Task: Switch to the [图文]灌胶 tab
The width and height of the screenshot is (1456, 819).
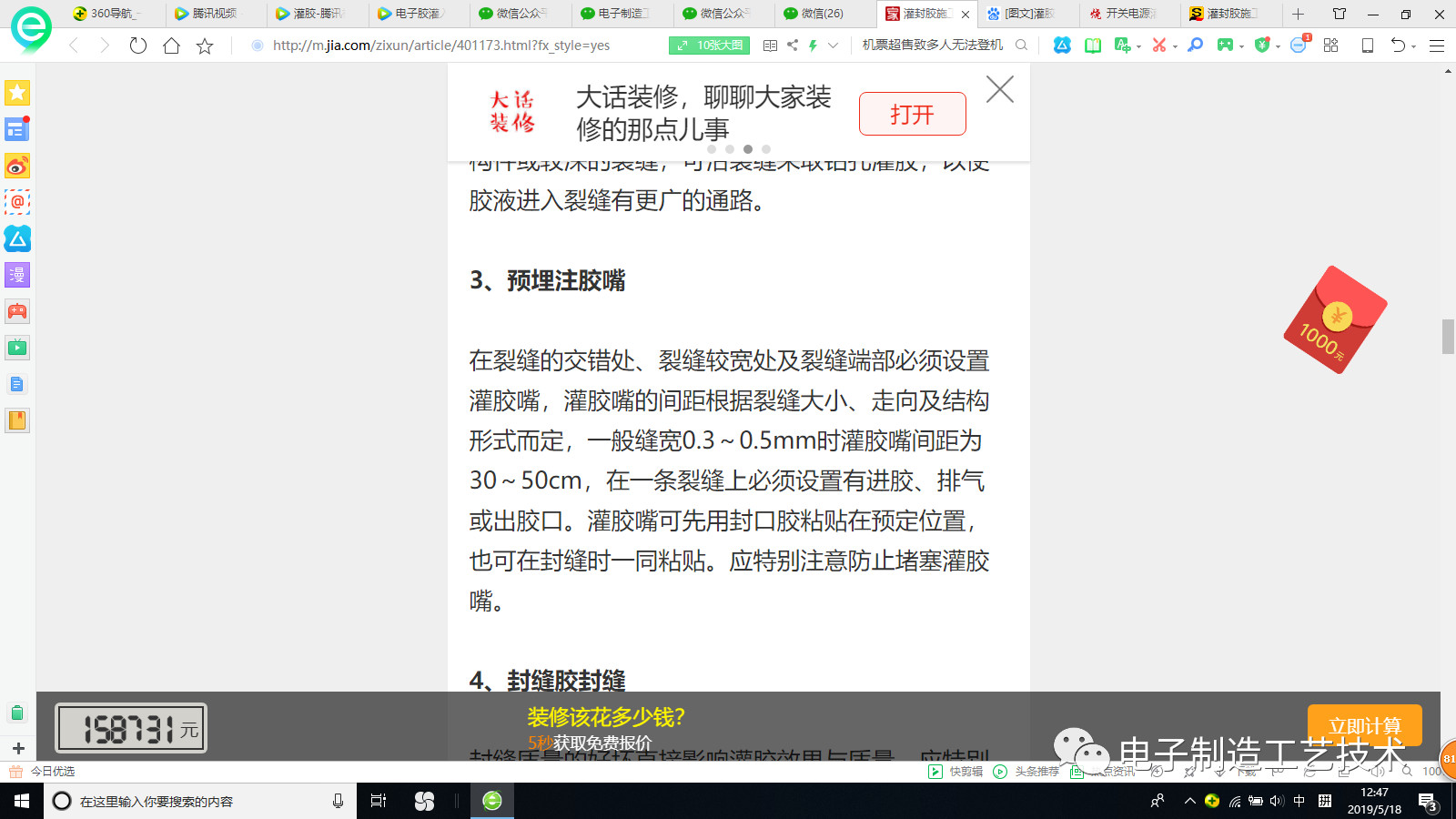Action: (1027, 14)
